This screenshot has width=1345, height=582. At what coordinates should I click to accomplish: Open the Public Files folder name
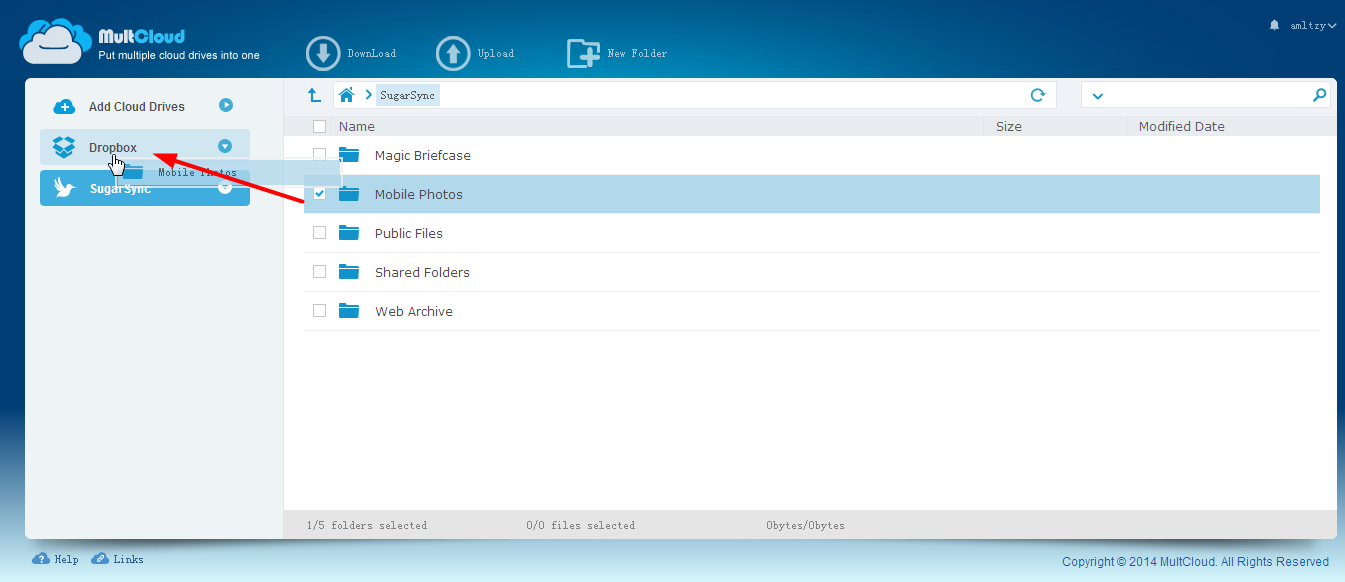(409, 233)
